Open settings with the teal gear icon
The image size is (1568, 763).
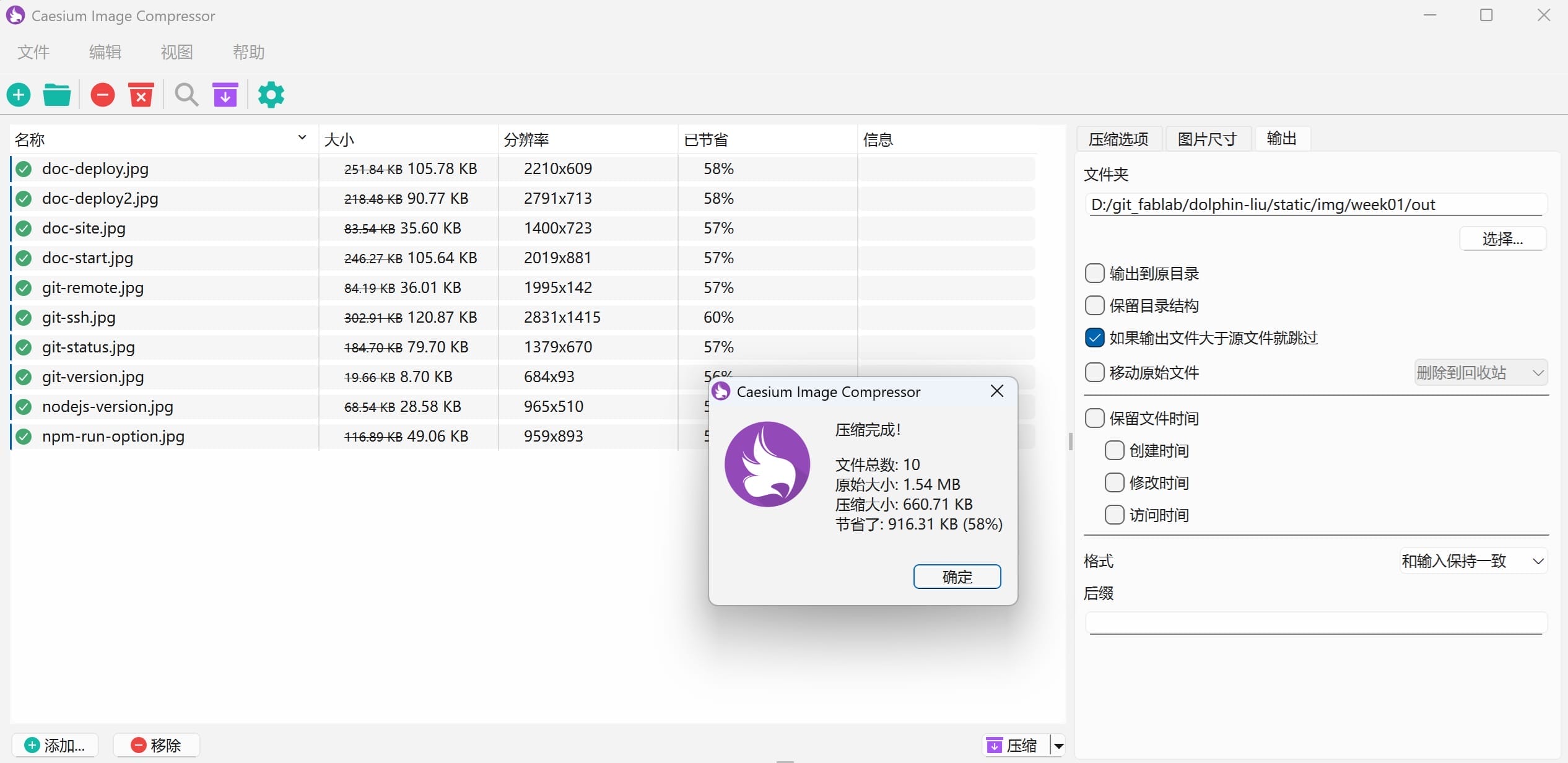coord(271,95)
